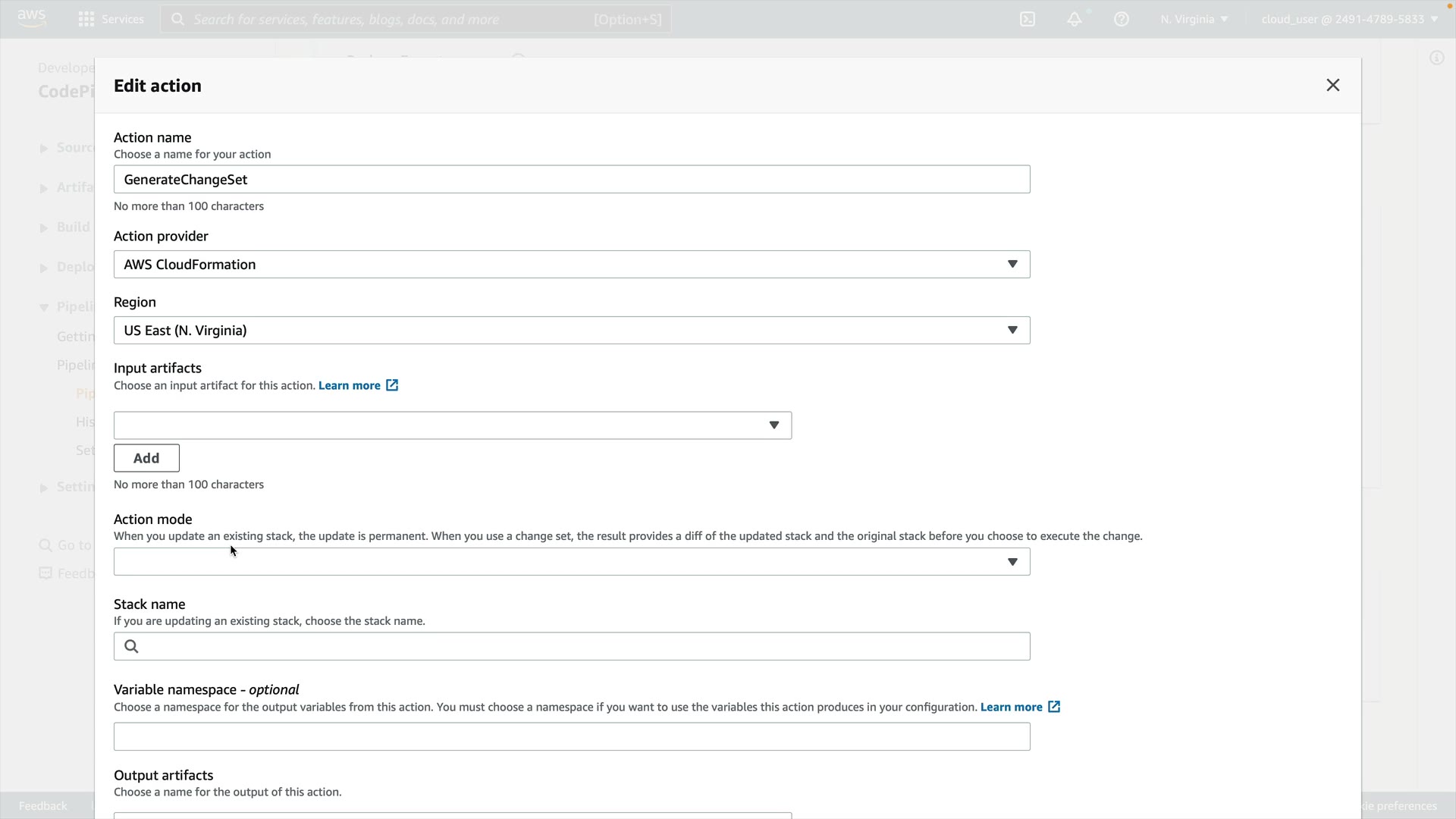Click external link icon beside Input artifacts Learn more
This screenshot has width=1456, height=819.
coord(392,385)
